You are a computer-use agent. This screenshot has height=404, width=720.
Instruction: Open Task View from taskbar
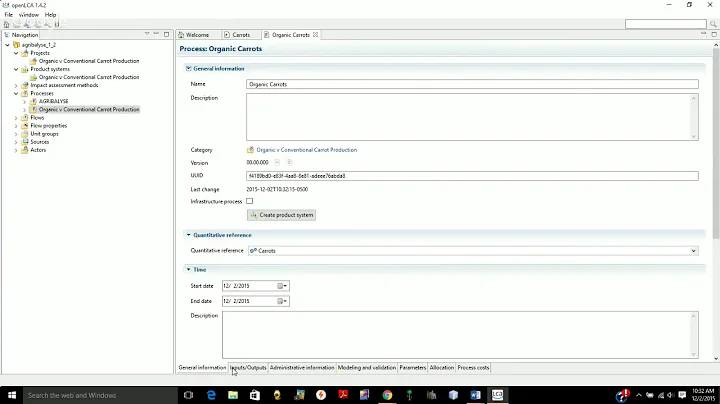(188, 395)
